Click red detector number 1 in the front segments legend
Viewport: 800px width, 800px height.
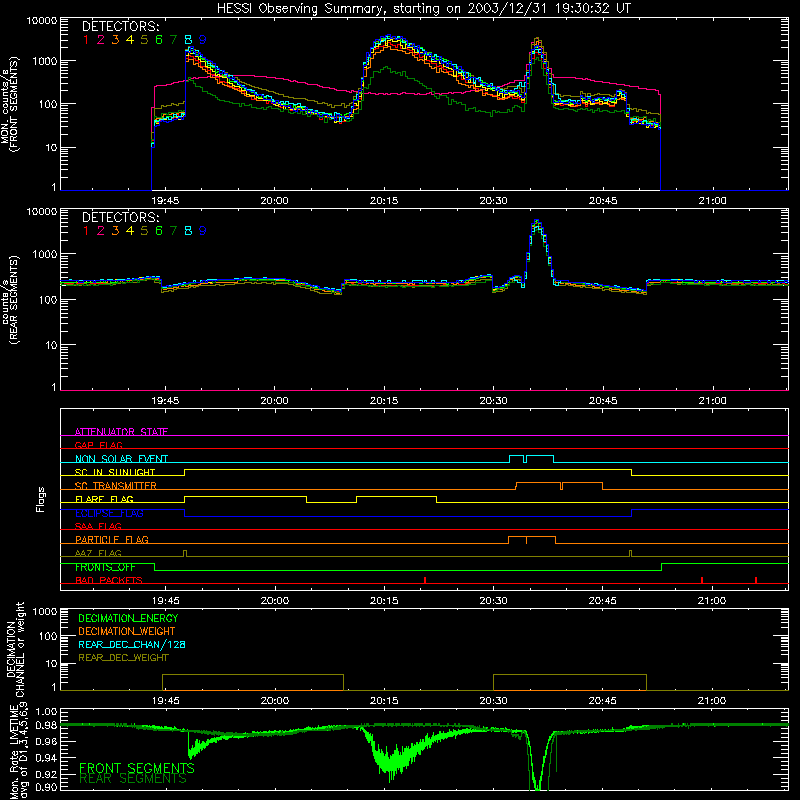click(86, 40)
